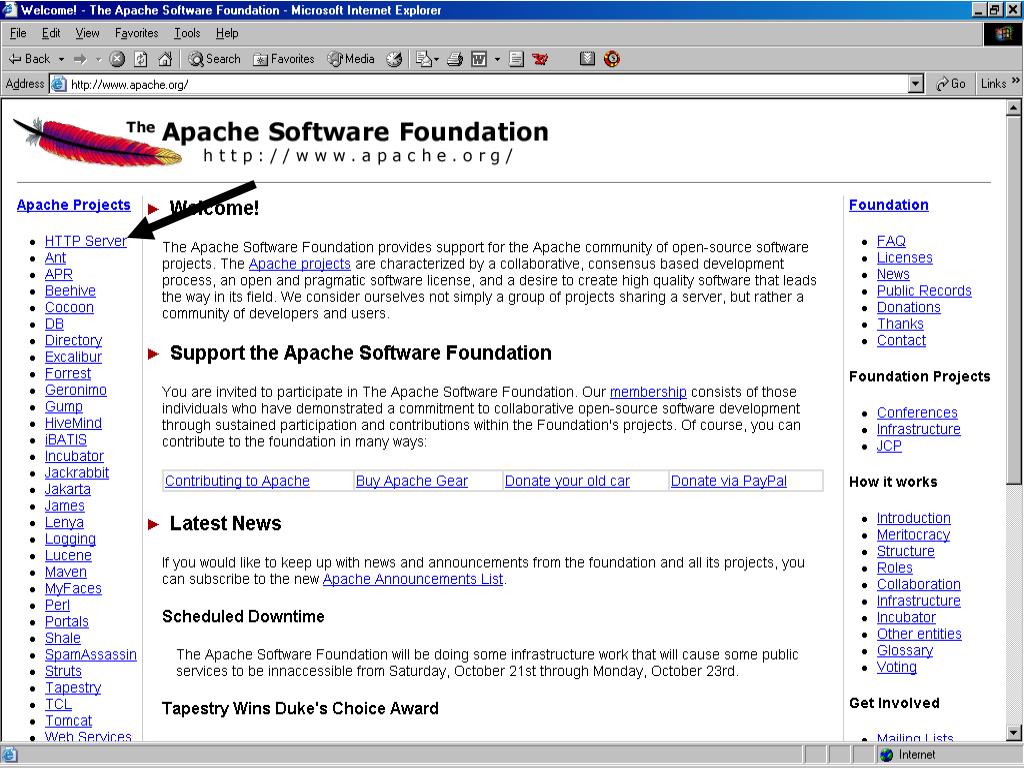Open the Maven project link
The width and height of the screenshot is (1024, 768).
(x=65, y=572)
